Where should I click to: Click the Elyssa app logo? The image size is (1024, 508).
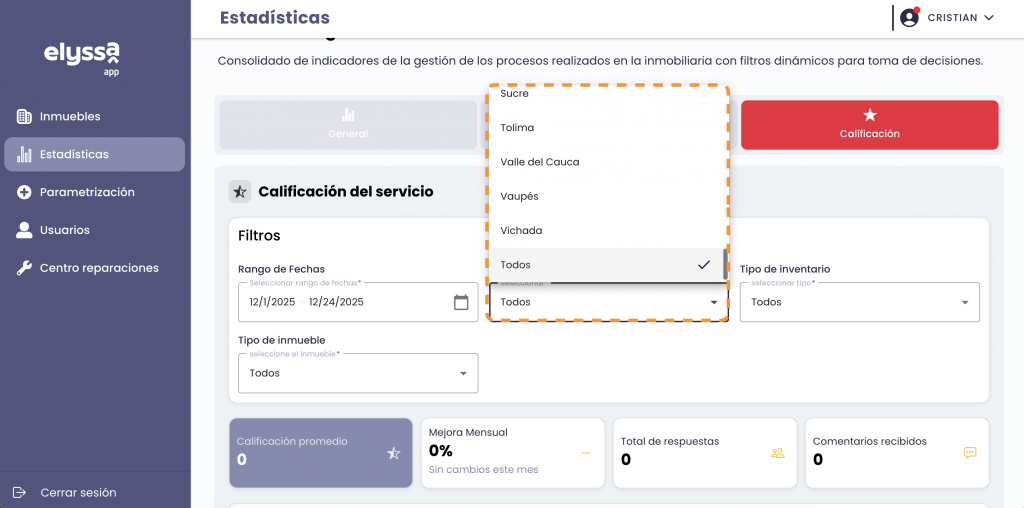coord(82,55)
